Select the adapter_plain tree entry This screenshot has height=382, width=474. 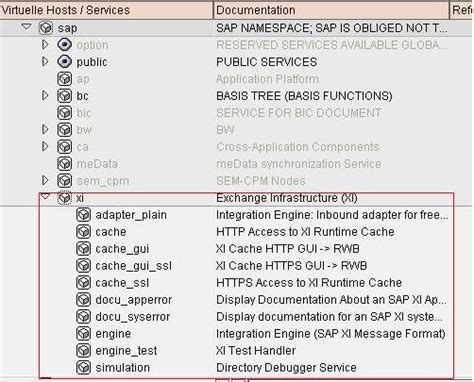point(131,215)
